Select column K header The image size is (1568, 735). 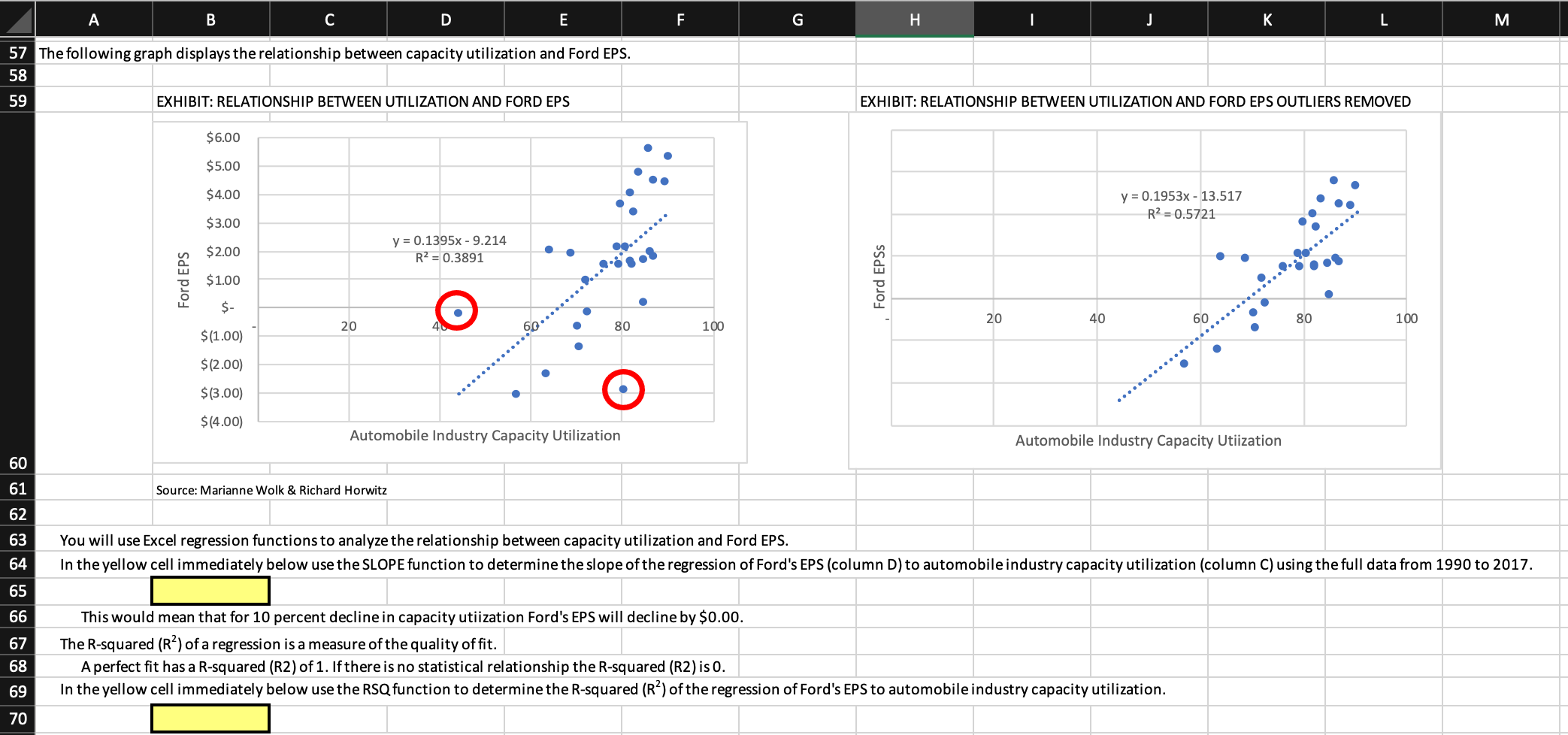pyautogui.click(x=1267, y=20)
